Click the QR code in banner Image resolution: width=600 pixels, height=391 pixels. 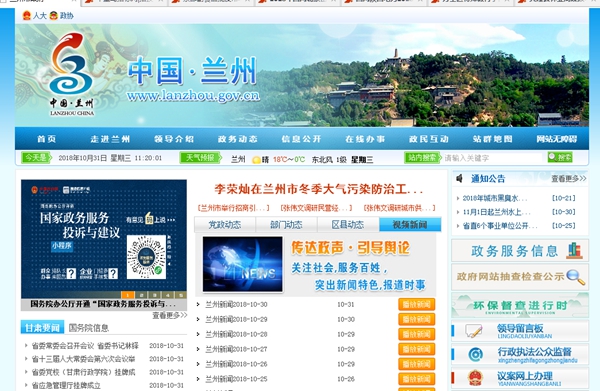[146, 257]
